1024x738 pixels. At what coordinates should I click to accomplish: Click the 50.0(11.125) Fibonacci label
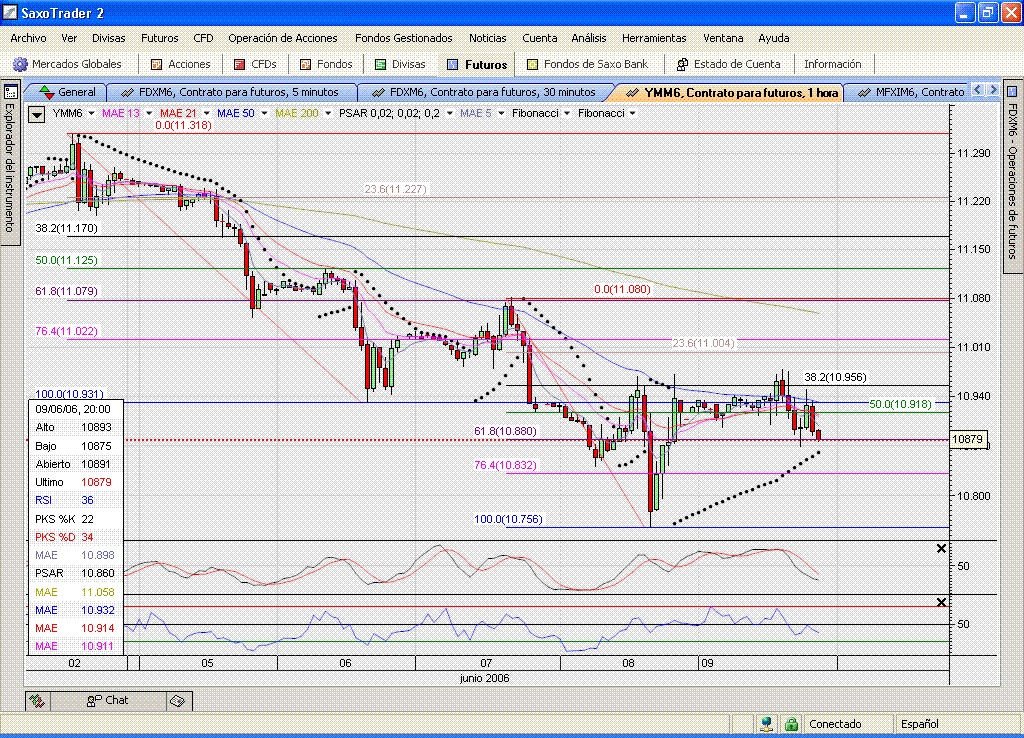pyautogui.click(x=66, y=260)
